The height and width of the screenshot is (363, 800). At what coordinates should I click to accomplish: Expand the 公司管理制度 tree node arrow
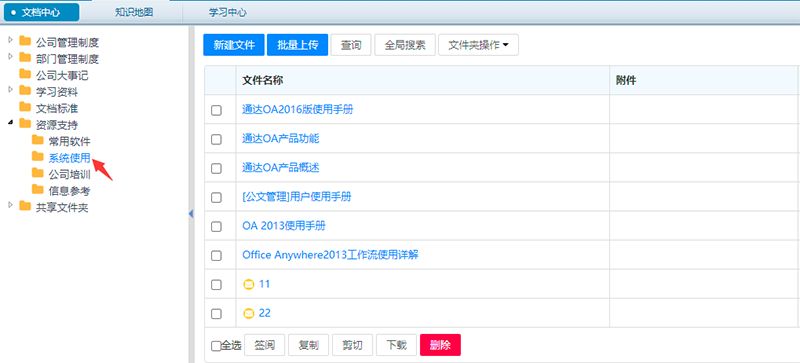tap(11, 39)
